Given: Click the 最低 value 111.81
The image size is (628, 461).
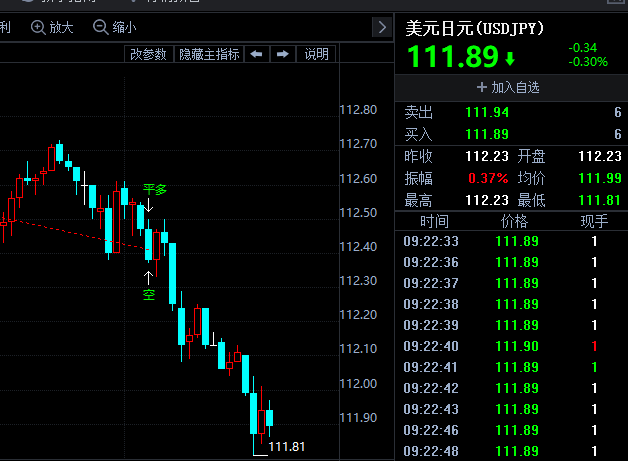Looking at the screenshot, I should [x=600, y=200].
